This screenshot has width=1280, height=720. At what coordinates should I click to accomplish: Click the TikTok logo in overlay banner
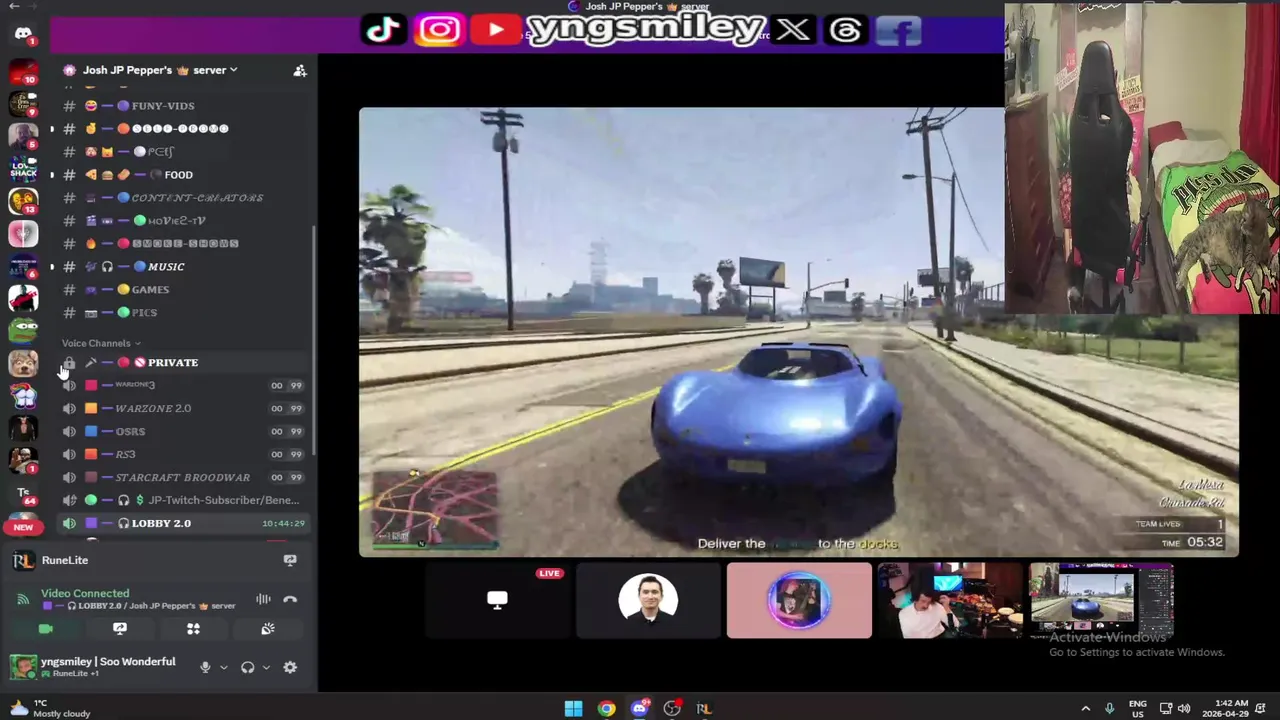click(x=383, y=30)
